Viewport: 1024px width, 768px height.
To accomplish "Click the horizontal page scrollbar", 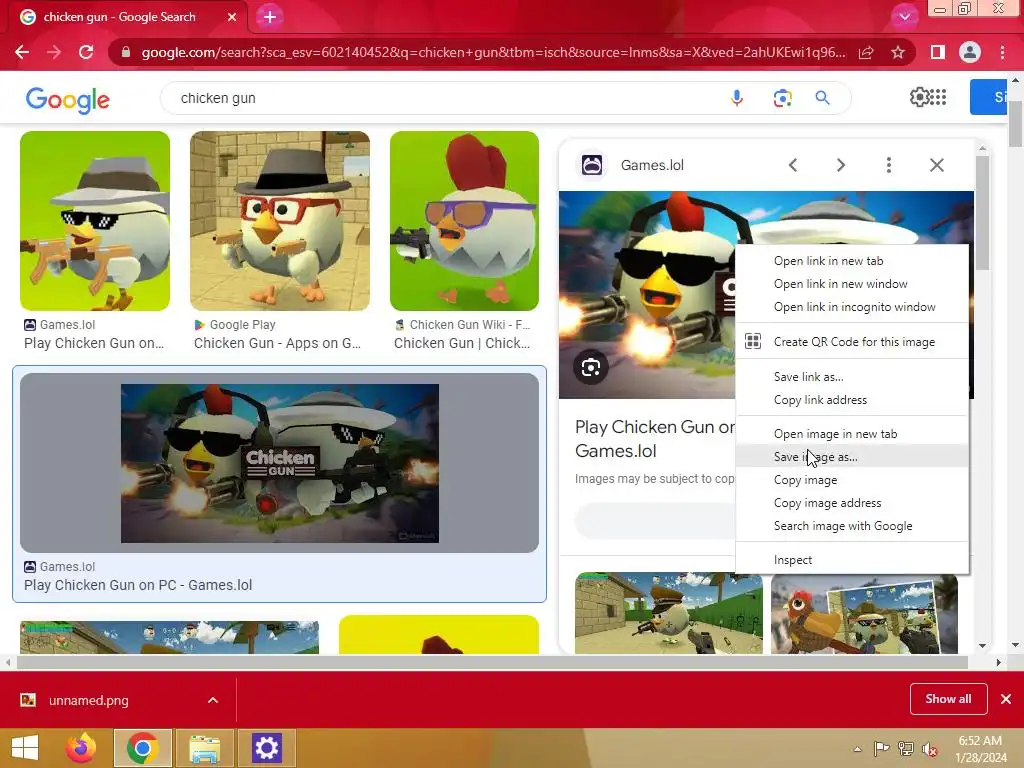I will pos(492,662).
